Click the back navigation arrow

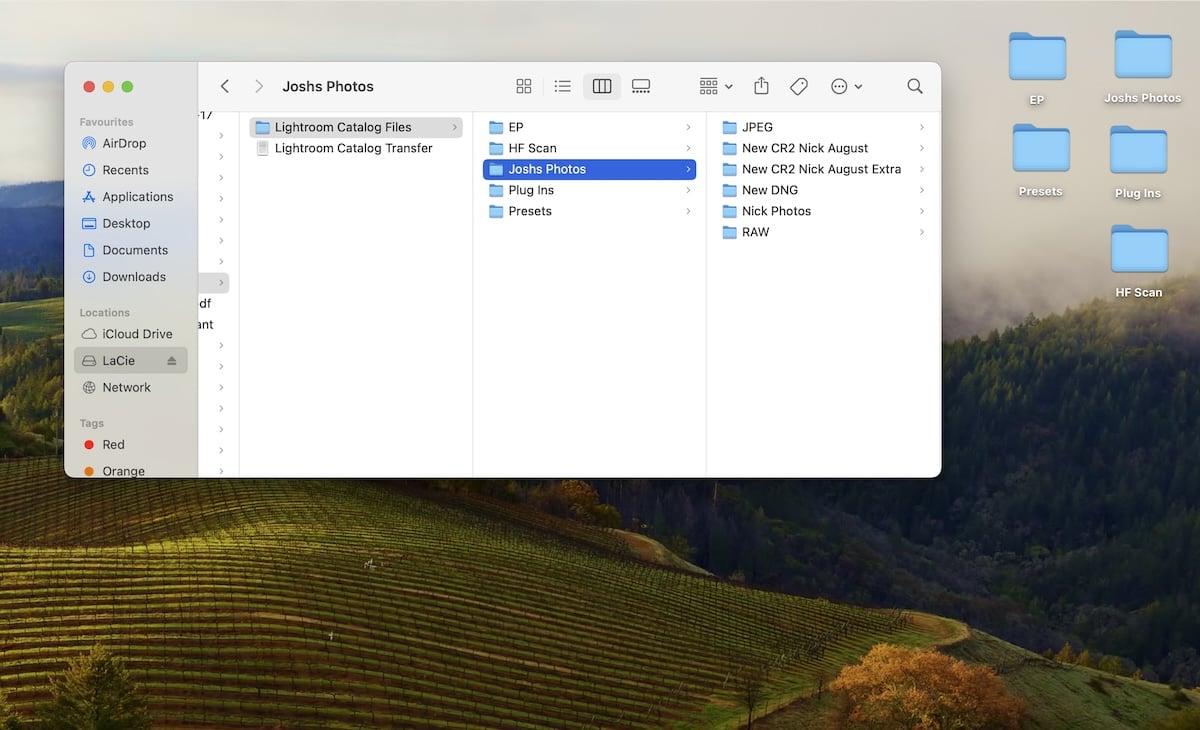224,86
